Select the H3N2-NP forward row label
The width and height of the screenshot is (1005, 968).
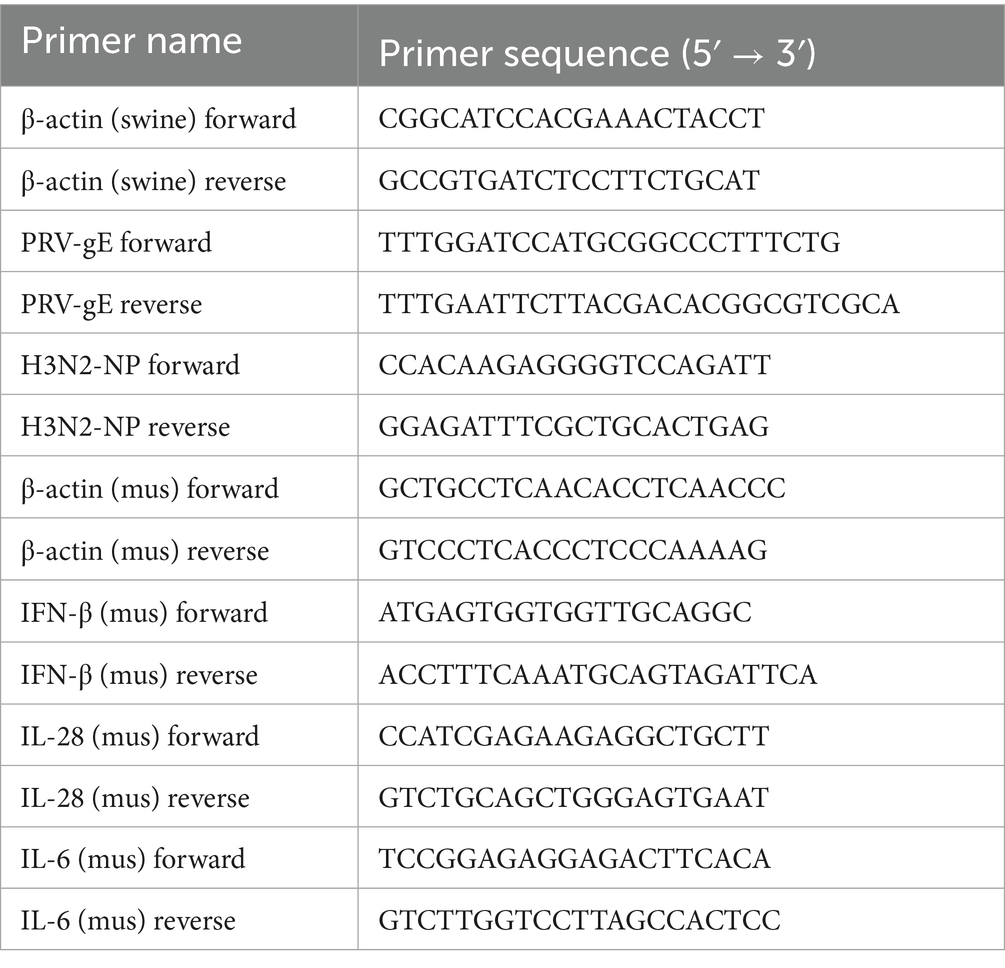tap(130, 366)
